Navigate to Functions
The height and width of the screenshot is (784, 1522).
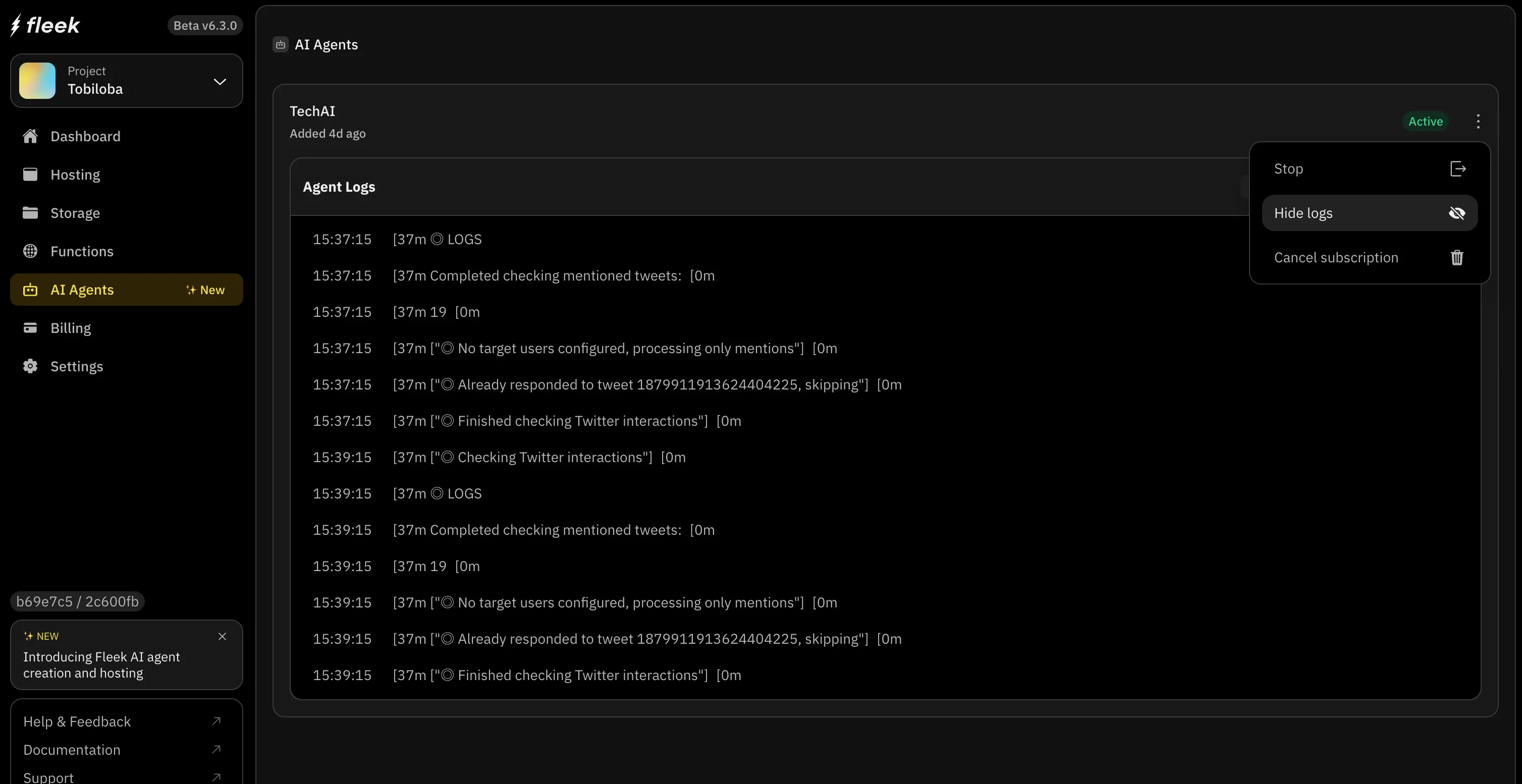tap(82, 251)
